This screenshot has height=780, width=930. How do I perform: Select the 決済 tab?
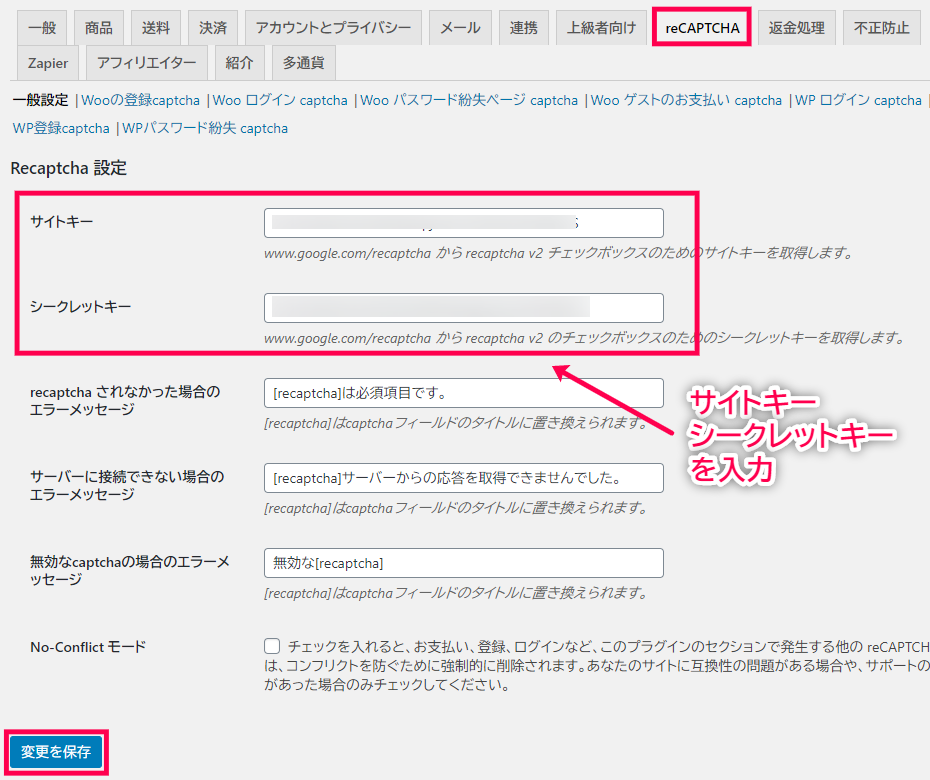coord(213,28)
